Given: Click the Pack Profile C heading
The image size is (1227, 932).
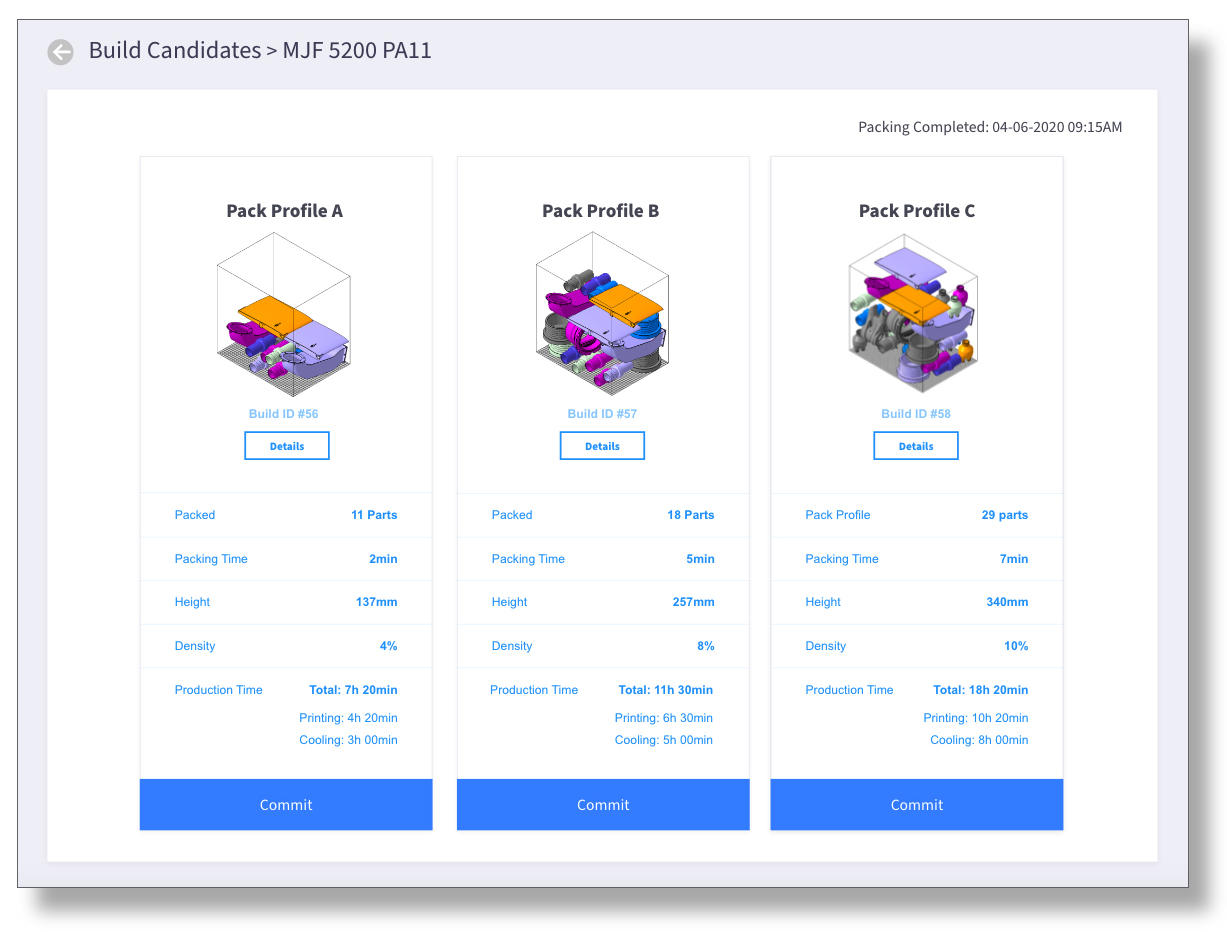Looking at the screenshot, I should tap(917, 211).
